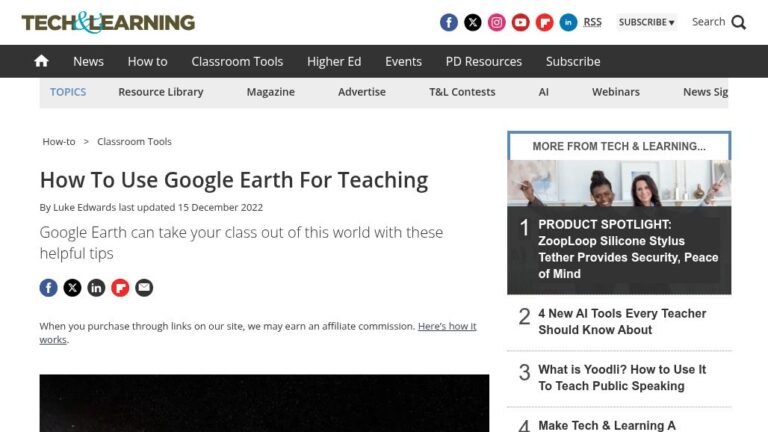
Task: Share the article on Facebook below the subtitle
Action: pos(48,288)
